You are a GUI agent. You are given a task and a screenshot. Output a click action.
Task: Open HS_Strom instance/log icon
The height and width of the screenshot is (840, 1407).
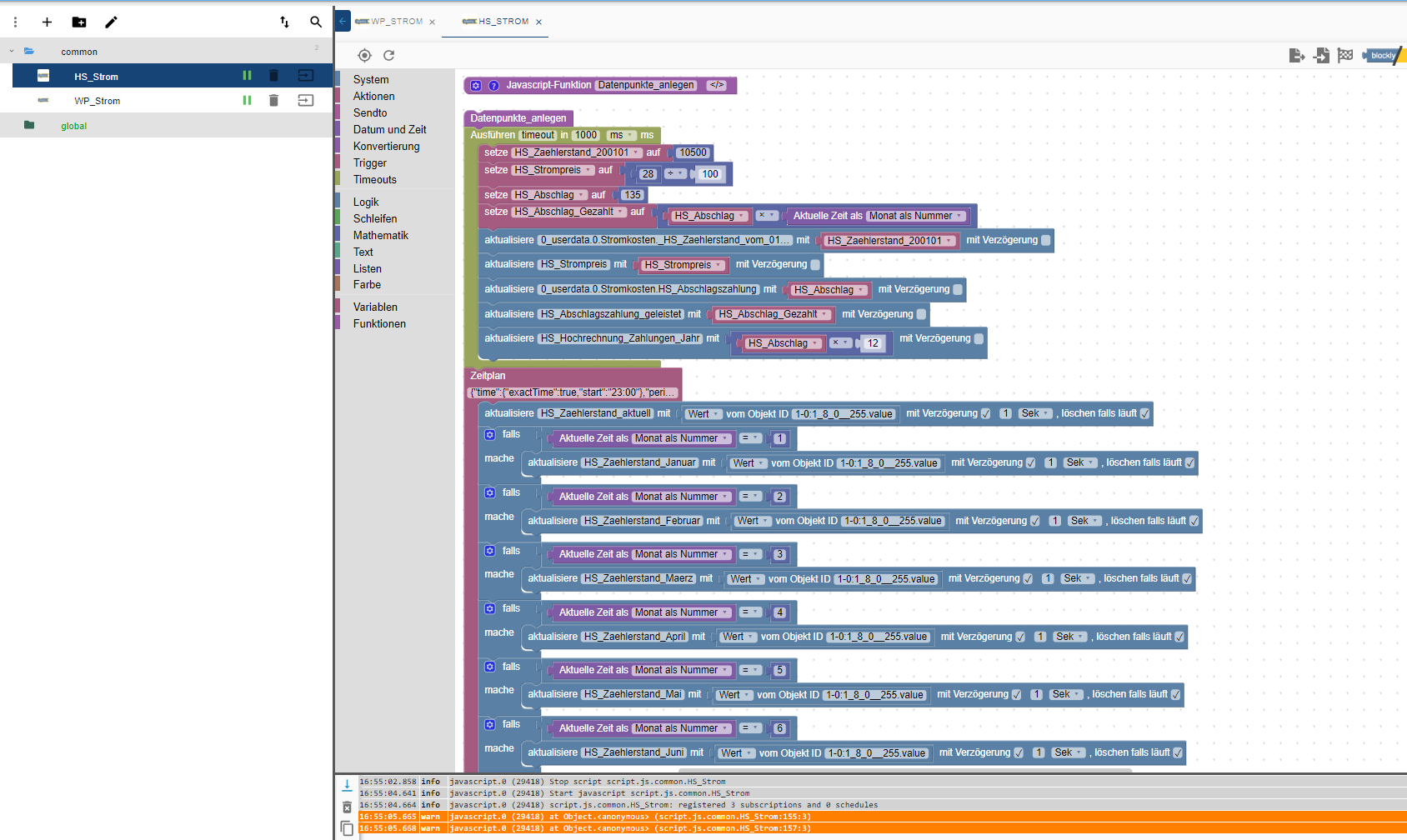(306, 76)
